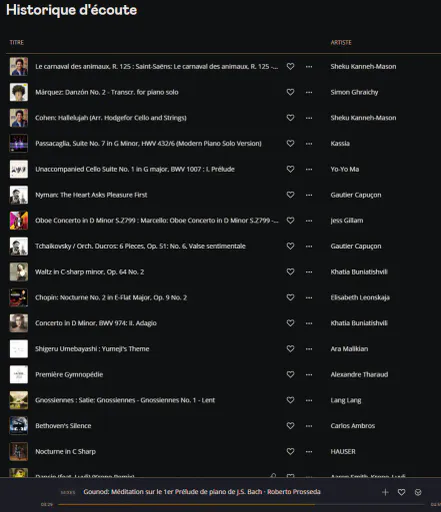Favorite the Danzón No. 2 track
The width and height of the screenshot is (441, 512).
point(290,92)
